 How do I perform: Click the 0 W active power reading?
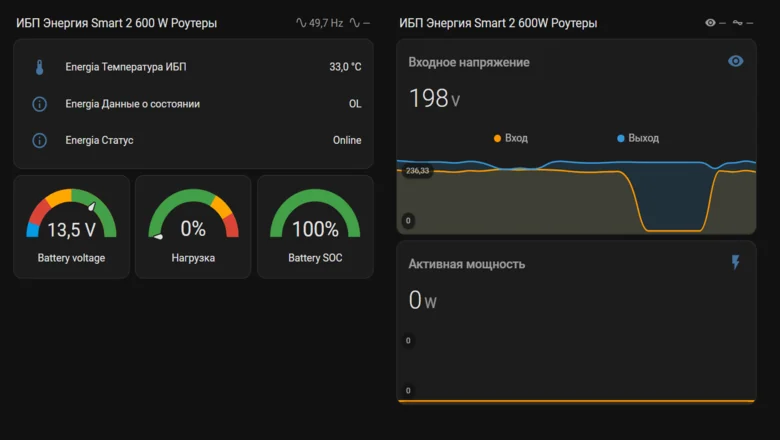pyautogui.click(x=422, y=300)
